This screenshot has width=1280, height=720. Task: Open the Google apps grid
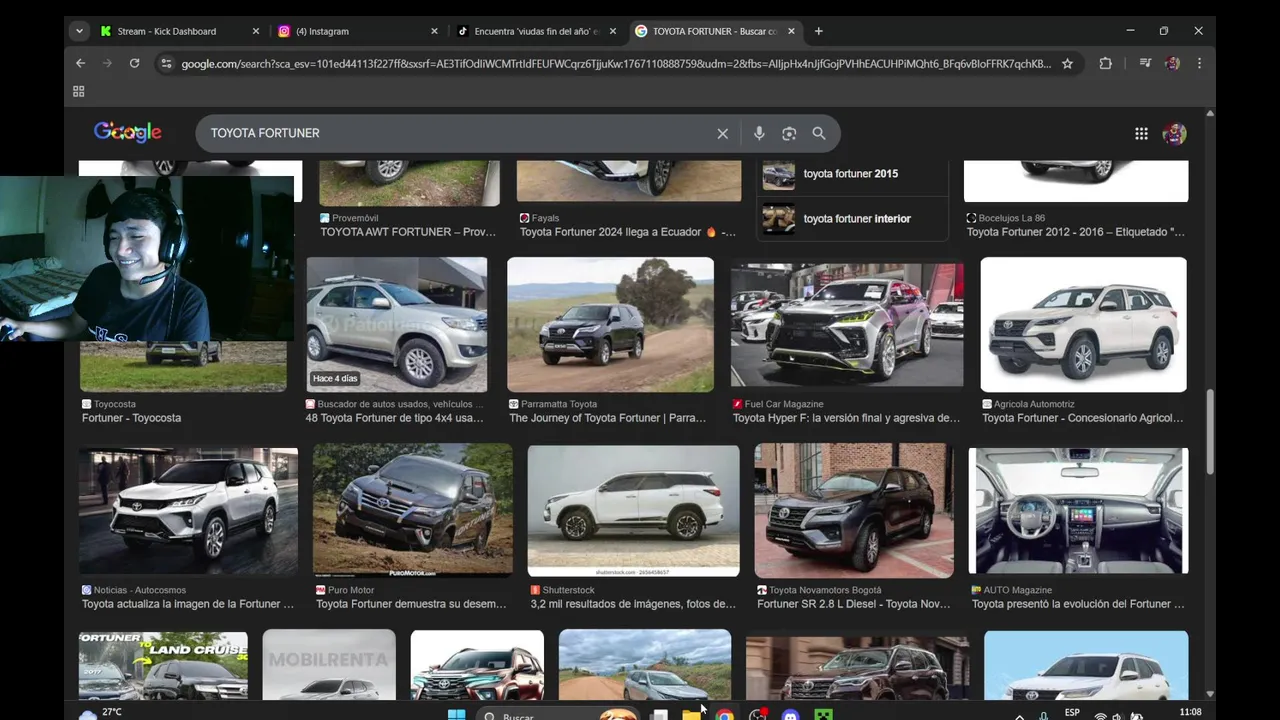pyautogui.click(x=1141, y=133)
